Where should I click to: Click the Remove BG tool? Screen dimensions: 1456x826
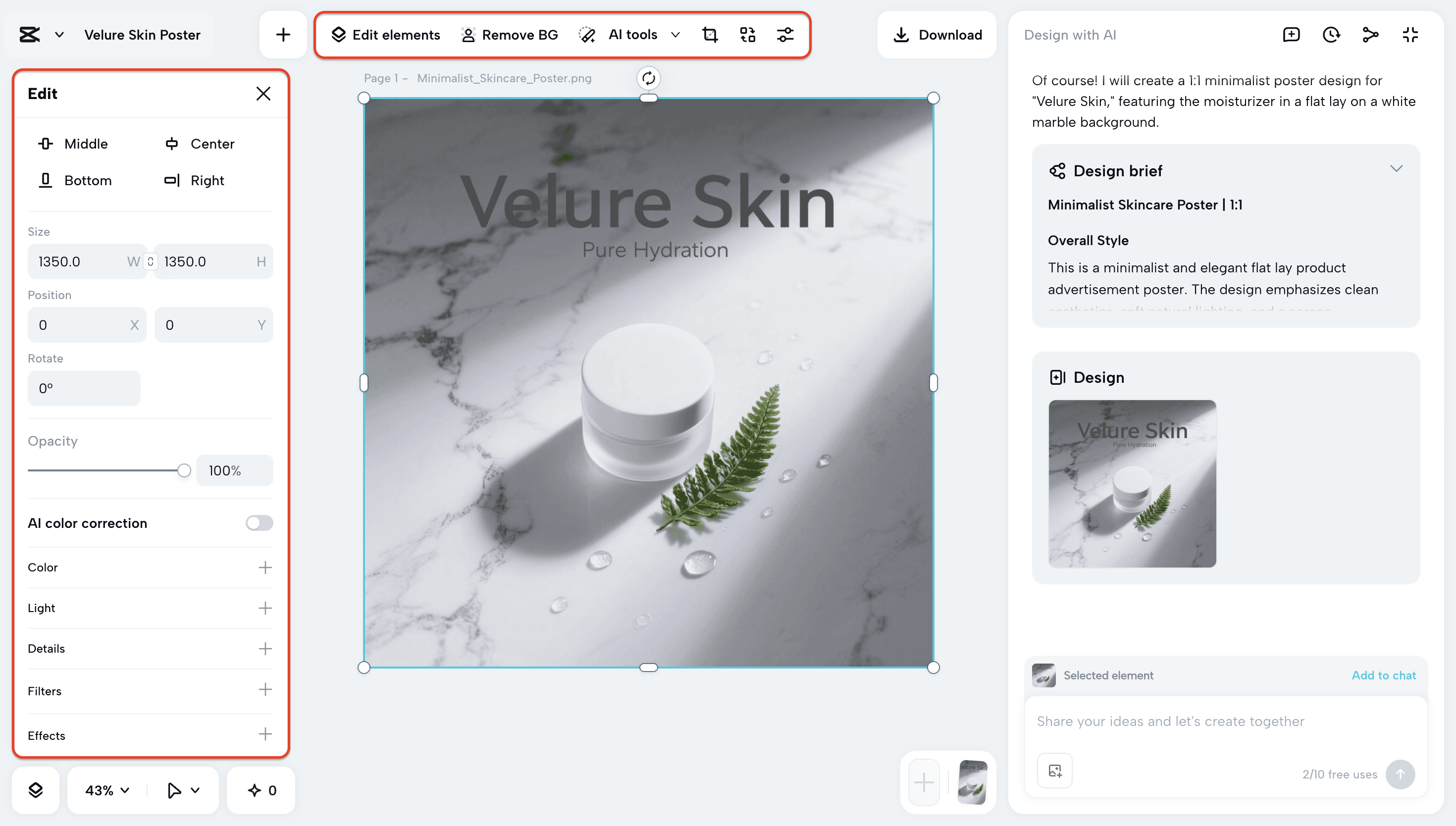[509, 35]
